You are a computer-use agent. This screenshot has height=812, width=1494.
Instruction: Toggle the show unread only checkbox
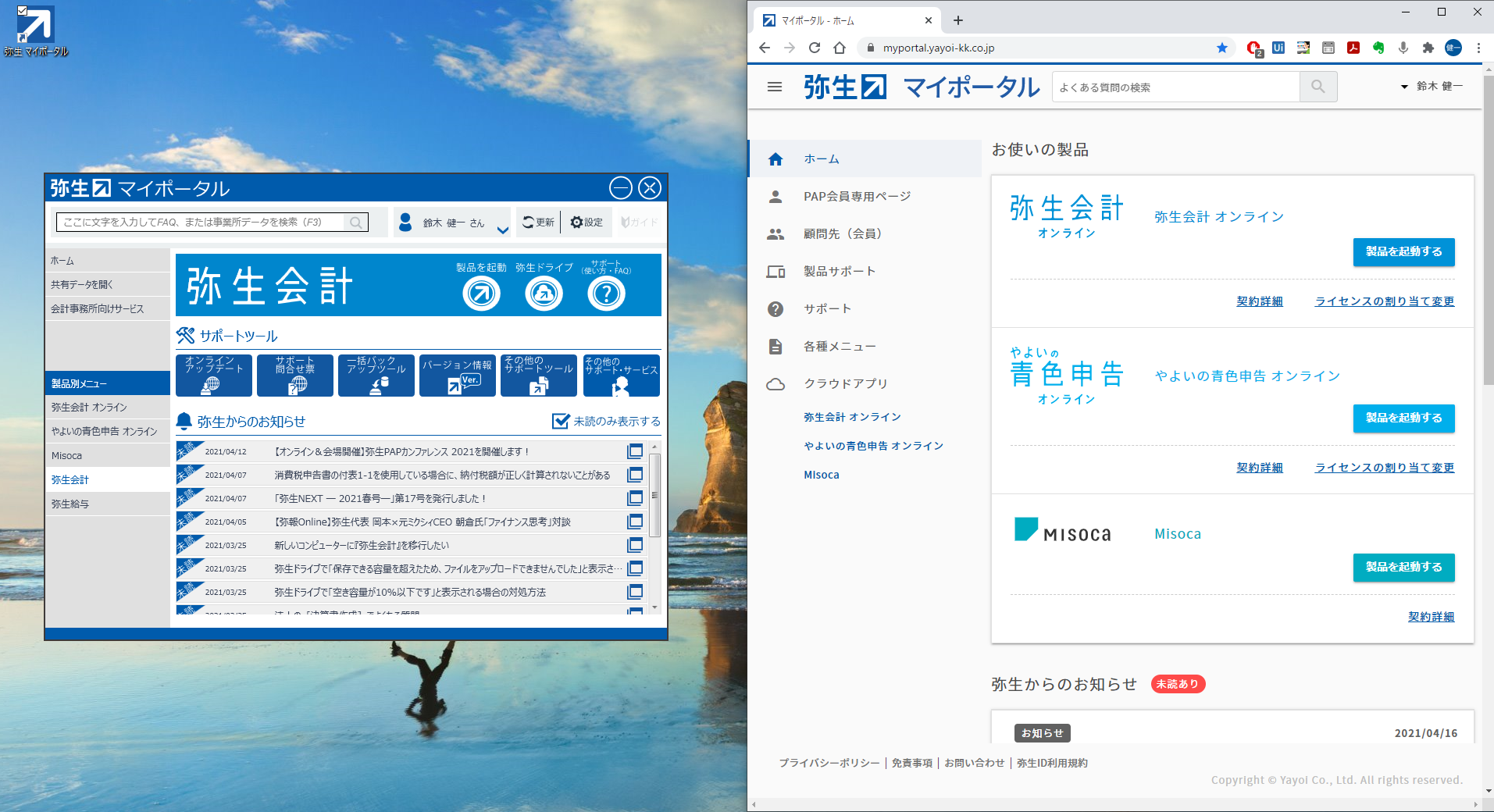coord(561,422)
